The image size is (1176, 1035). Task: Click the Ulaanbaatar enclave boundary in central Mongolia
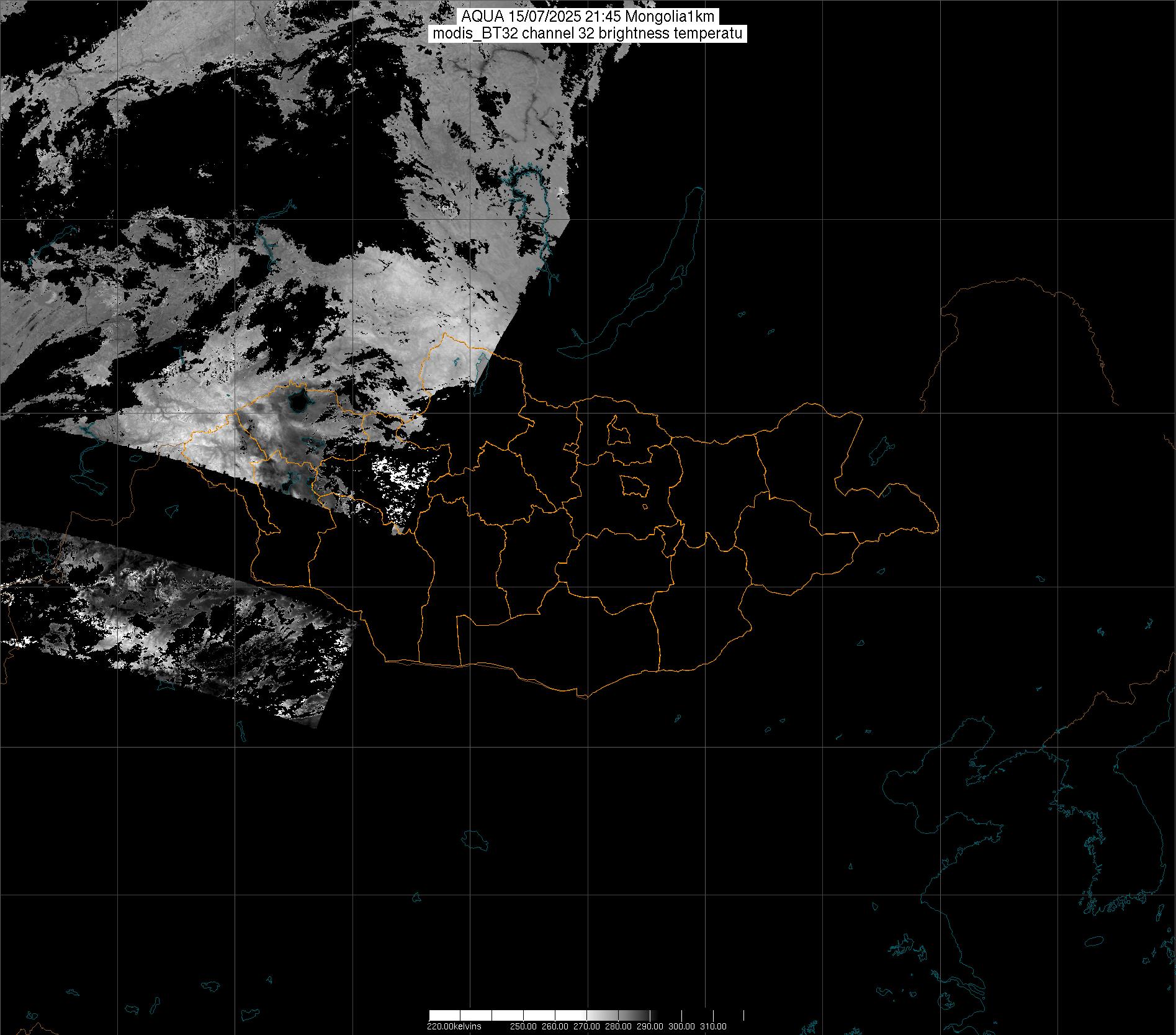[x=634, y=486]
